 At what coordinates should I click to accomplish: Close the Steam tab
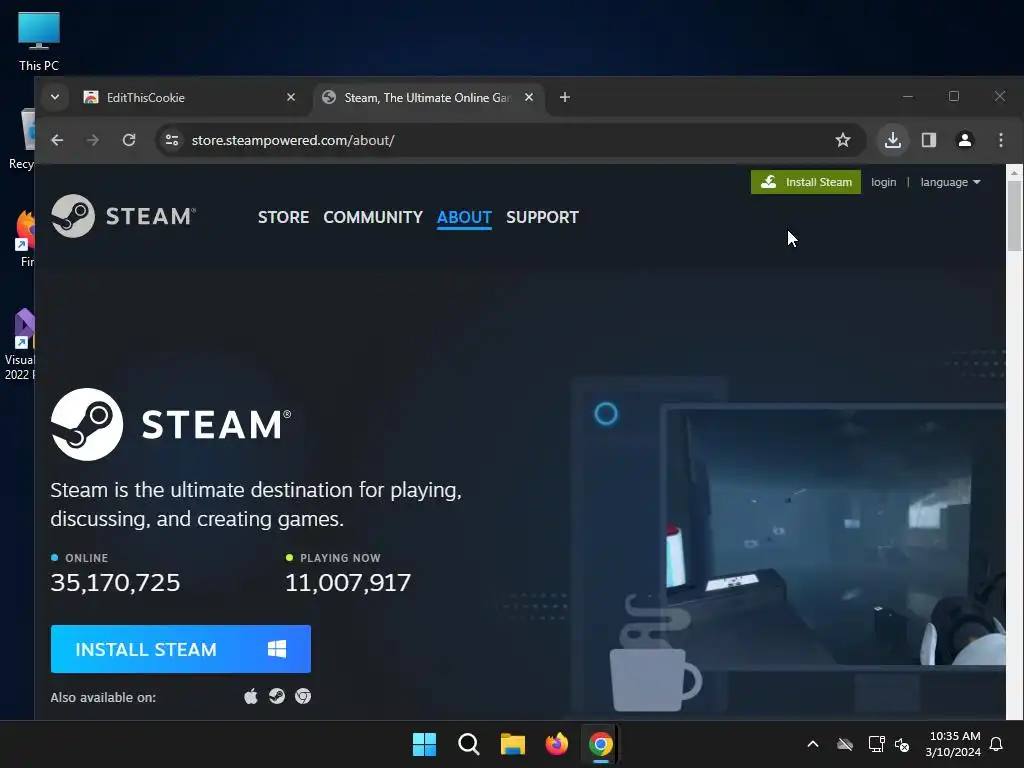(x=529, y=97)
